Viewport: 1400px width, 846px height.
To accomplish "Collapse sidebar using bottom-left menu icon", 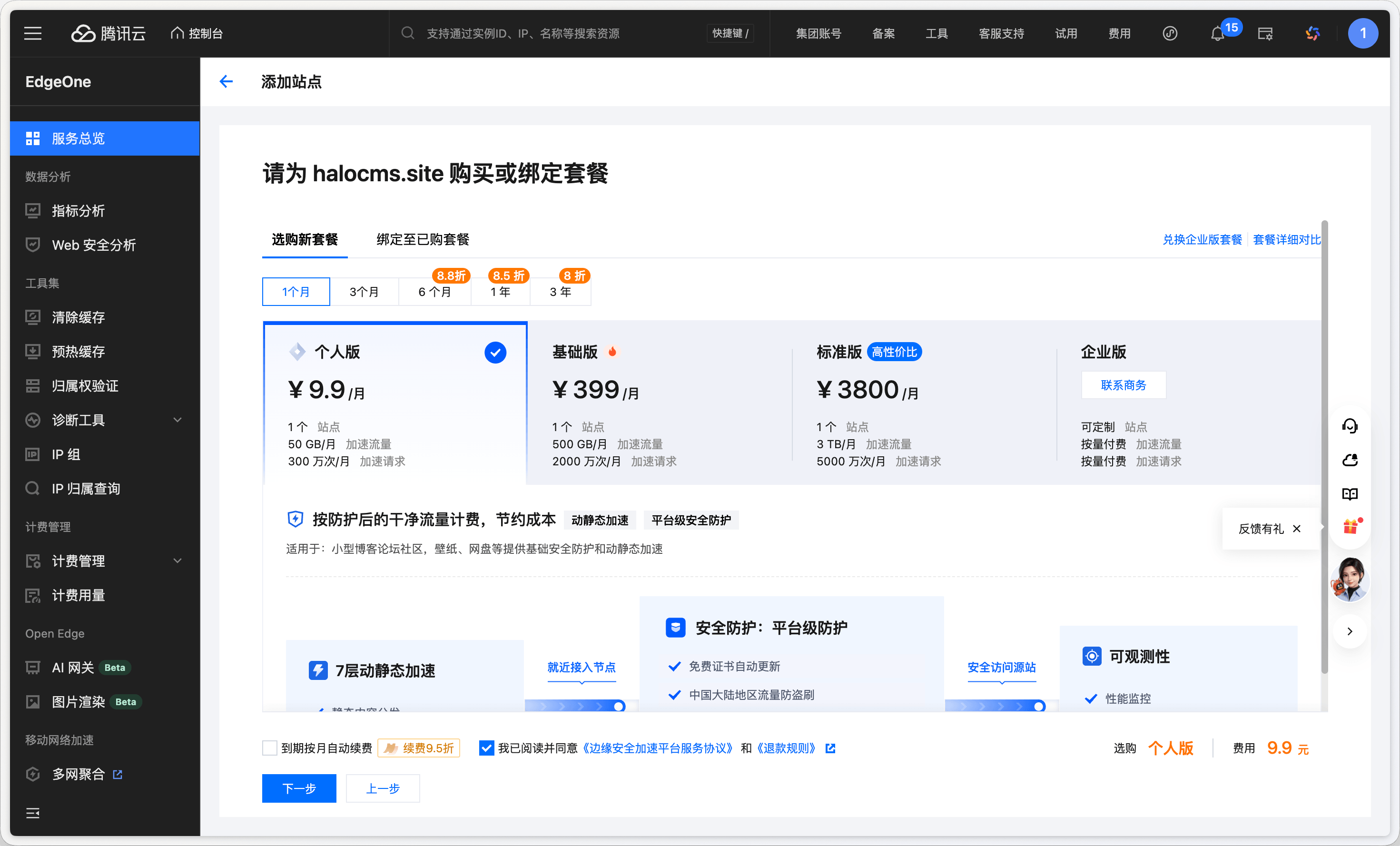I will (x=33, y=813).
